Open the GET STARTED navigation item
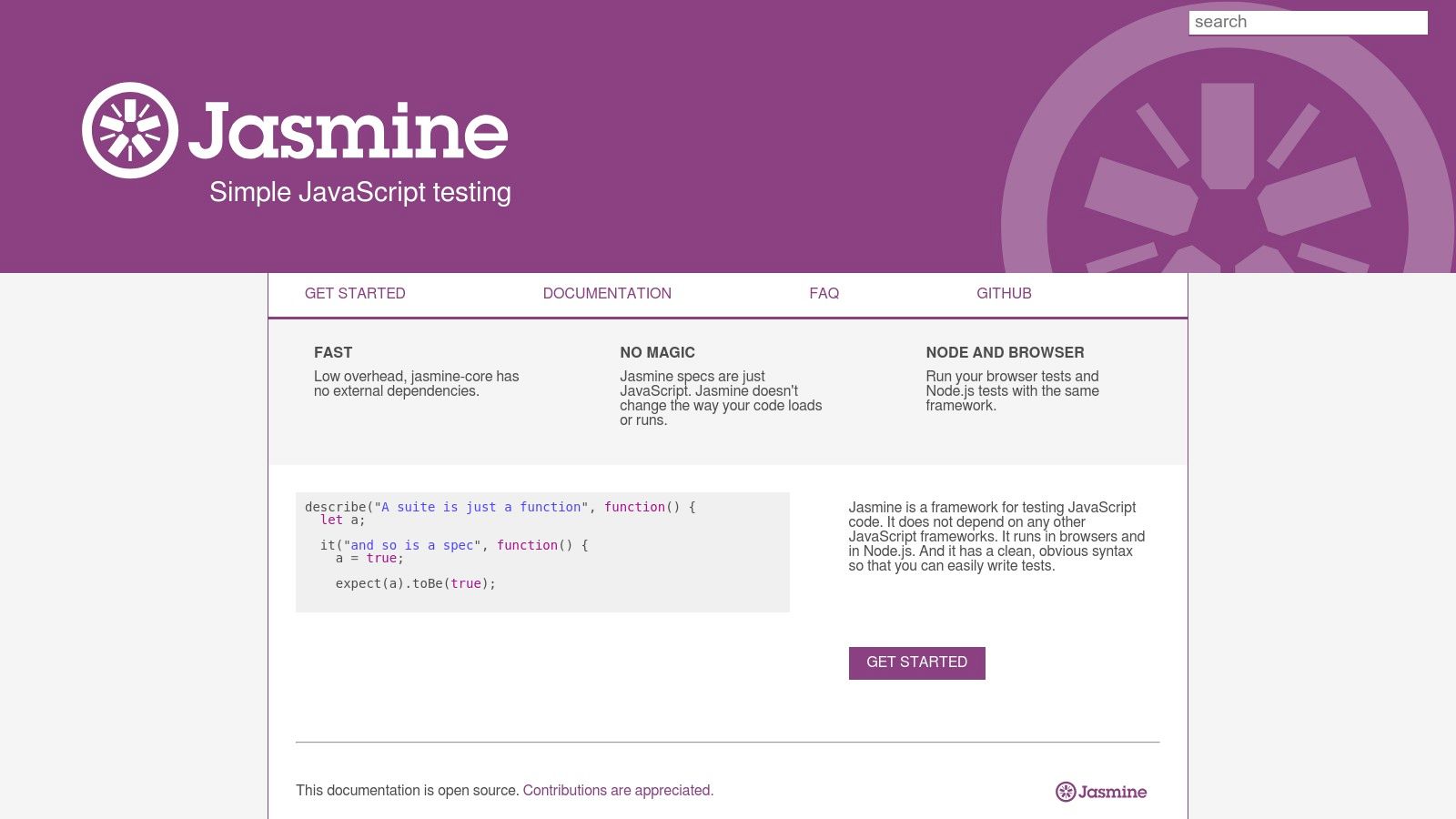The height and width of the screenshot is (819, 1456). coord(355,293)
